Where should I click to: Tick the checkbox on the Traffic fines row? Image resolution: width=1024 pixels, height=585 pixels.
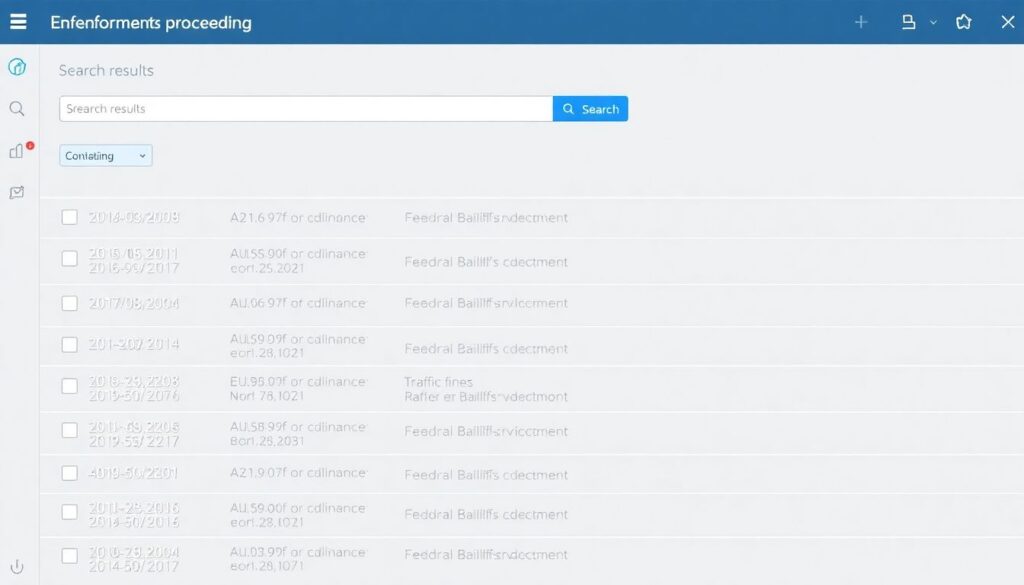[70, 386]
